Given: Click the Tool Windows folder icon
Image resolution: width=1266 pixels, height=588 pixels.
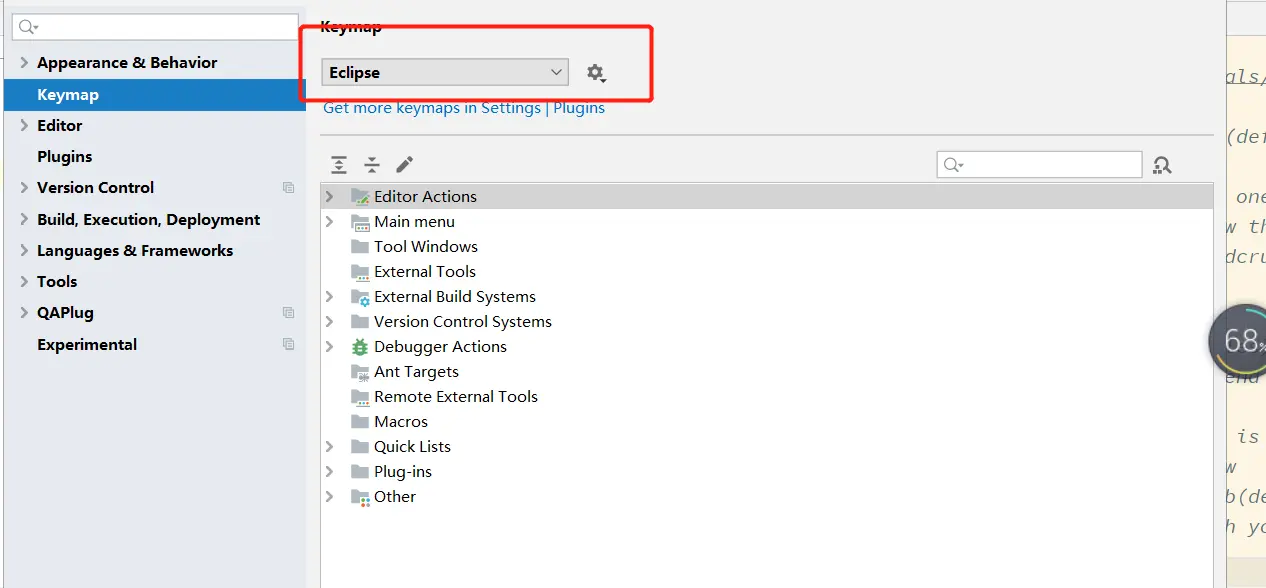Looking at the screenshot, I should tap(360, 247).
